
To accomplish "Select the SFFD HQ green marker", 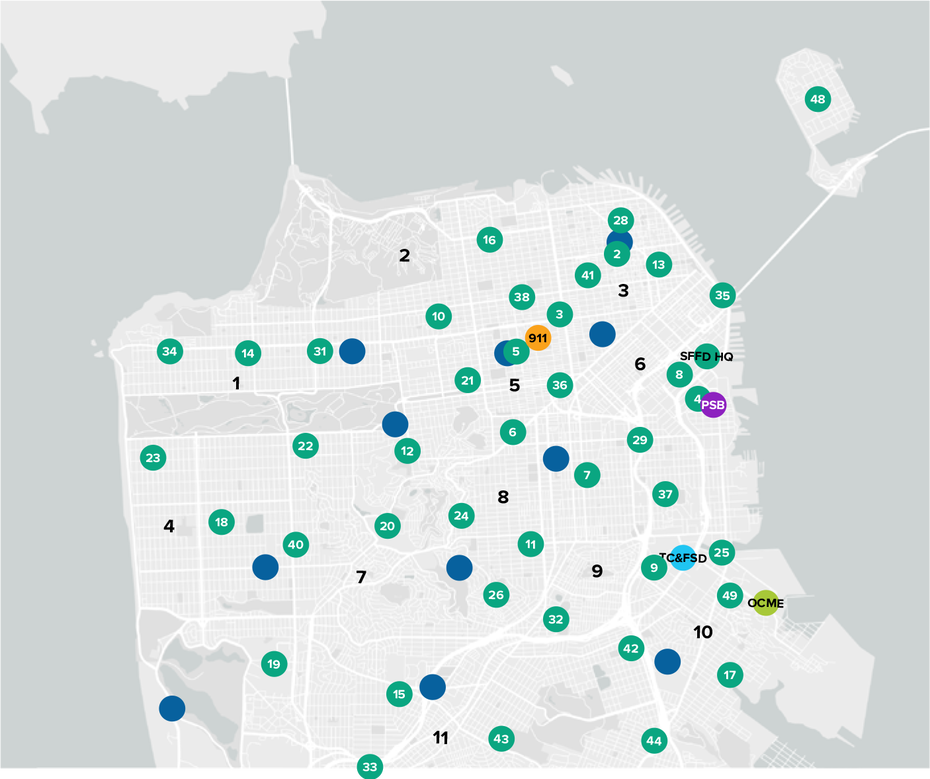I will [706, 356].
